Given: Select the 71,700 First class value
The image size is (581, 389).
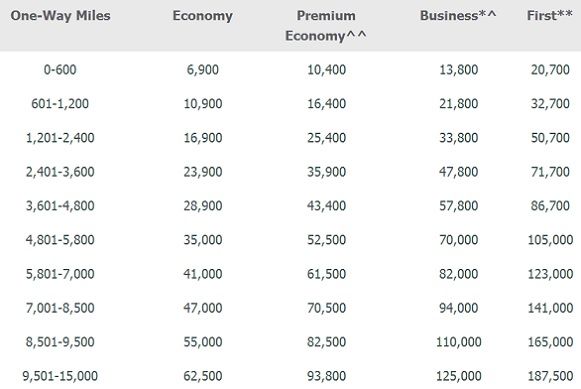Looking at the screenshot, I should (550, 172).
